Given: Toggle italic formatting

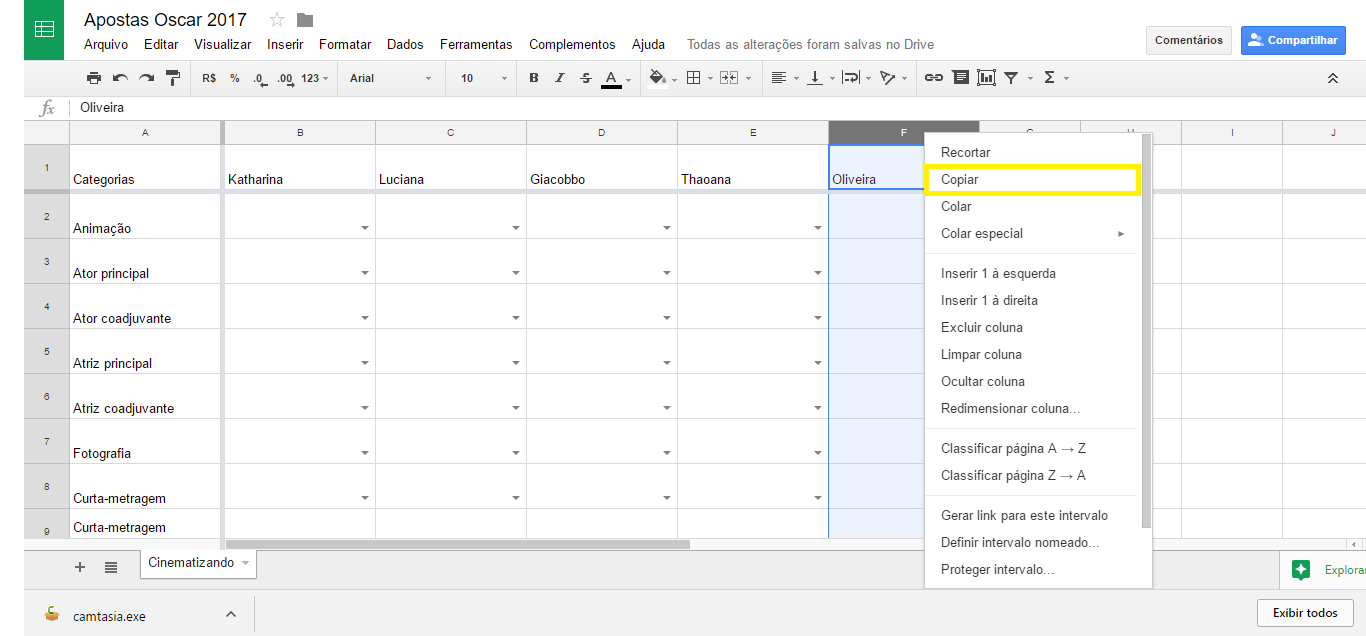Looking at the screenshot, I should coord(559,78).
